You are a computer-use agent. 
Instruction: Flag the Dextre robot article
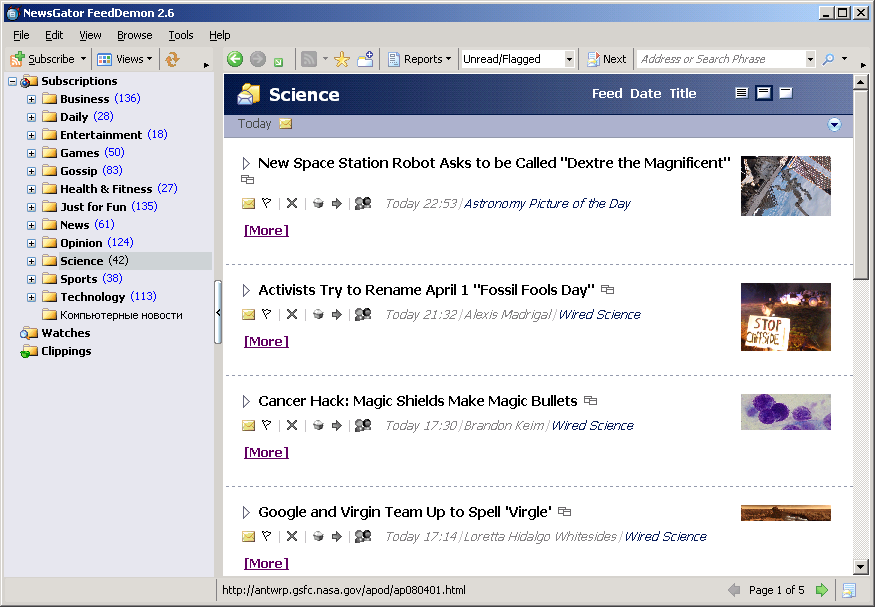point(267,203)
